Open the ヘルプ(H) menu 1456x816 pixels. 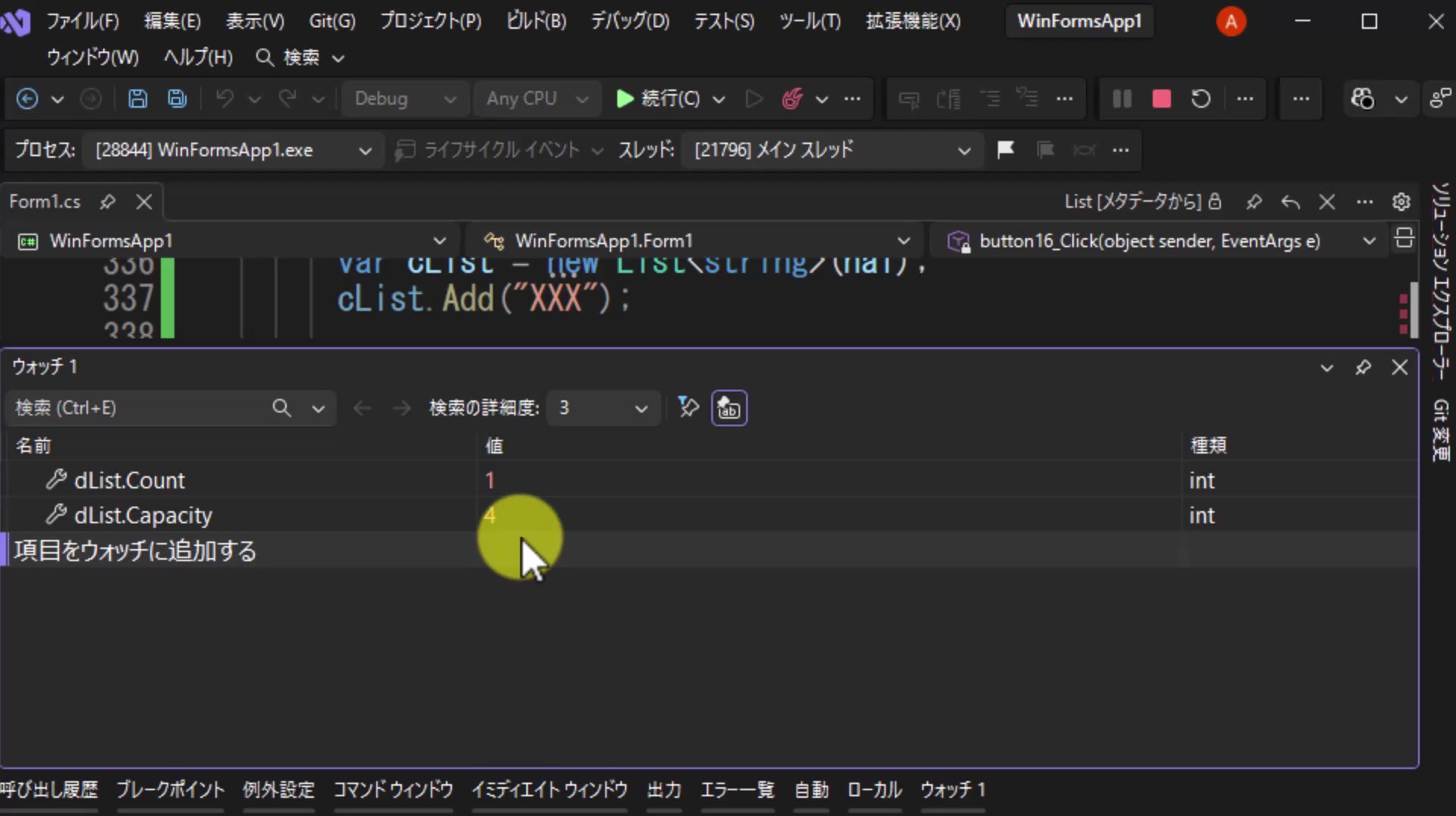pos(198,58)
